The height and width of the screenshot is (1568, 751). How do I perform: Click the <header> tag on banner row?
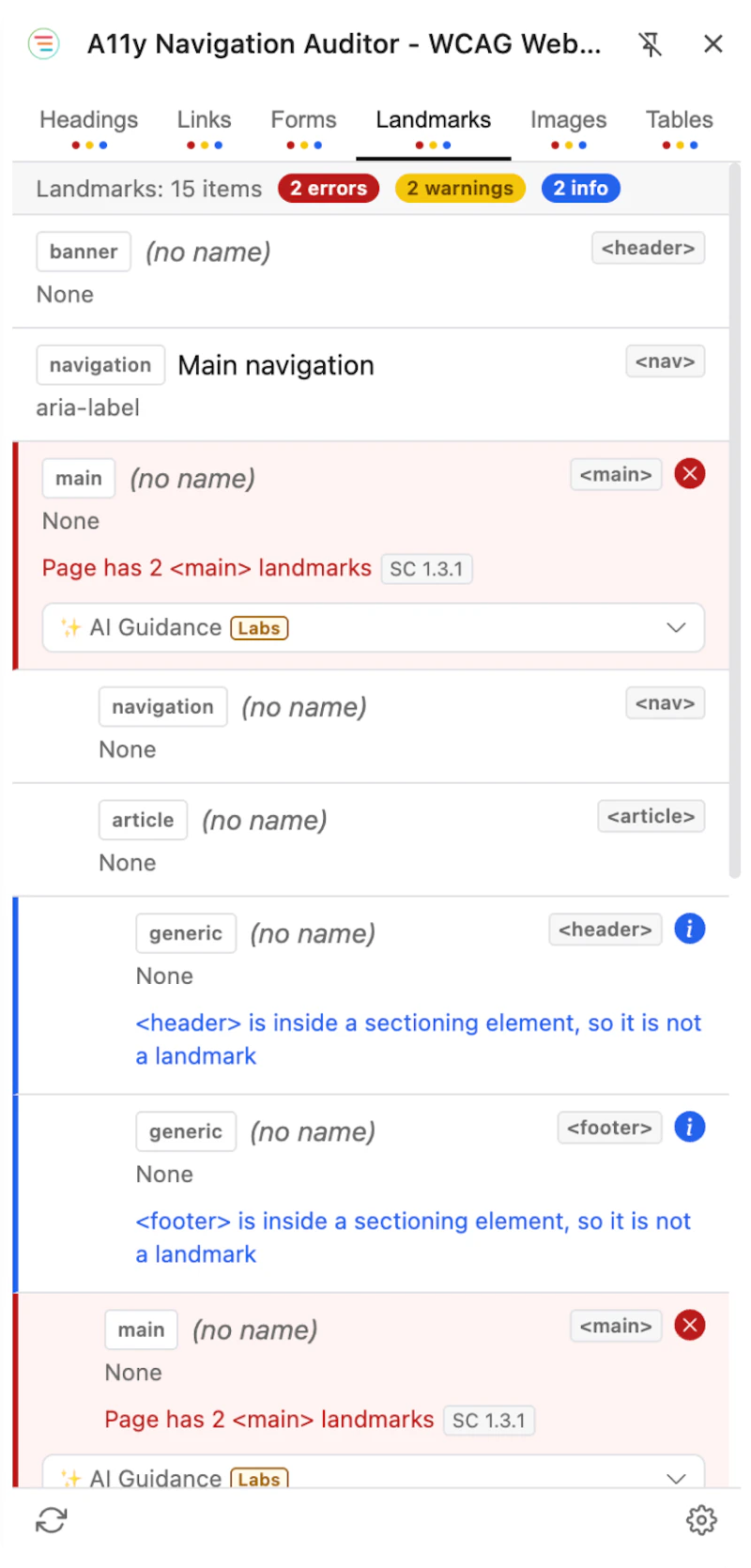coord(648,249)
